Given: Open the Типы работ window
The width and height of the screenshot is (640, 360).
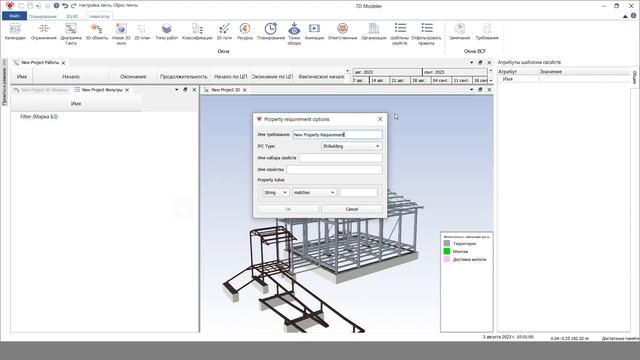Looking at the screenshot, I should pyautogui.click(x=167, y=31).
